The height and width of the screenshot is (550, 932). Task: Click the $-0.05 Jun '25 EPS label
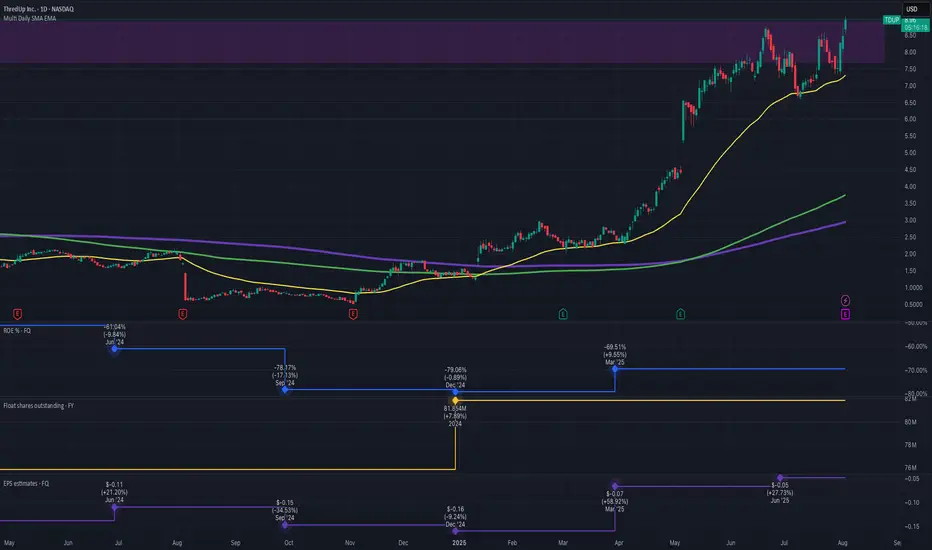pyautogui.click(x=780, y=492)
